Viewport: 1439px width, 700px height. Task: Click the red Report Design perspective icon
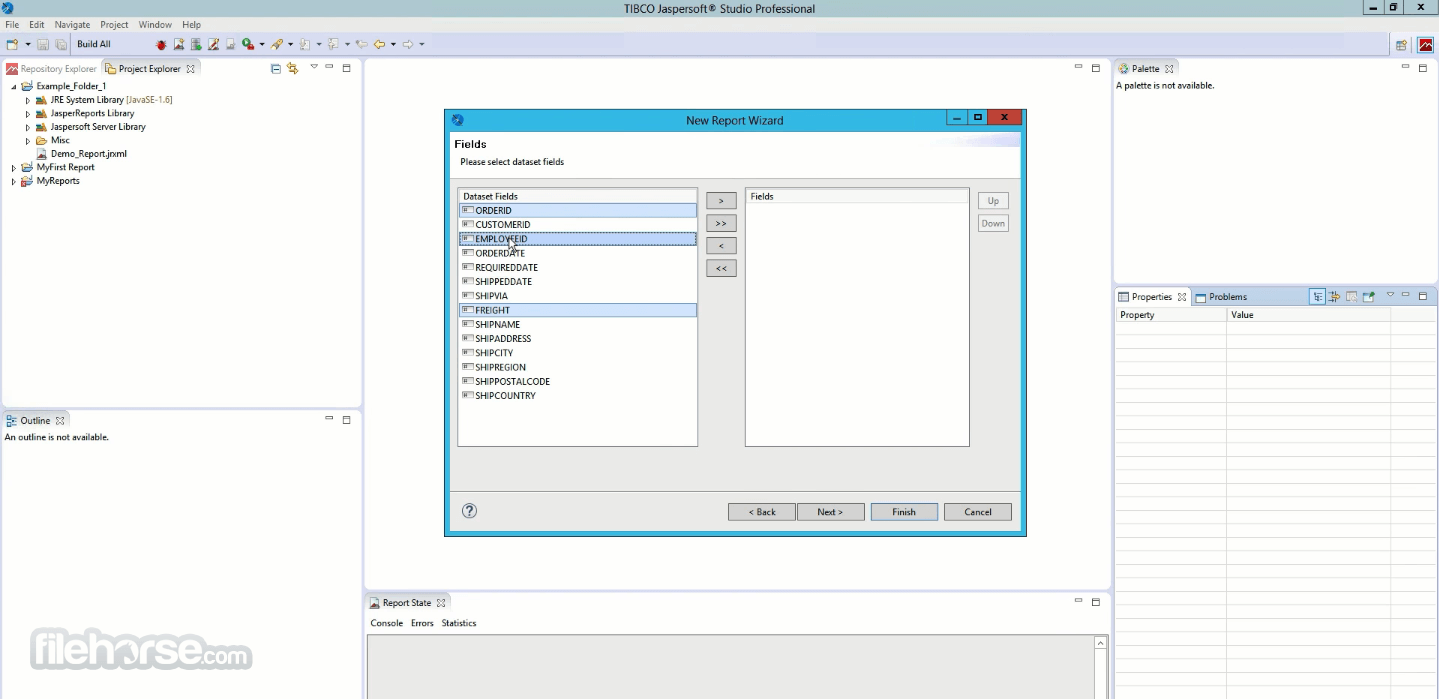tap(1425, 45)
